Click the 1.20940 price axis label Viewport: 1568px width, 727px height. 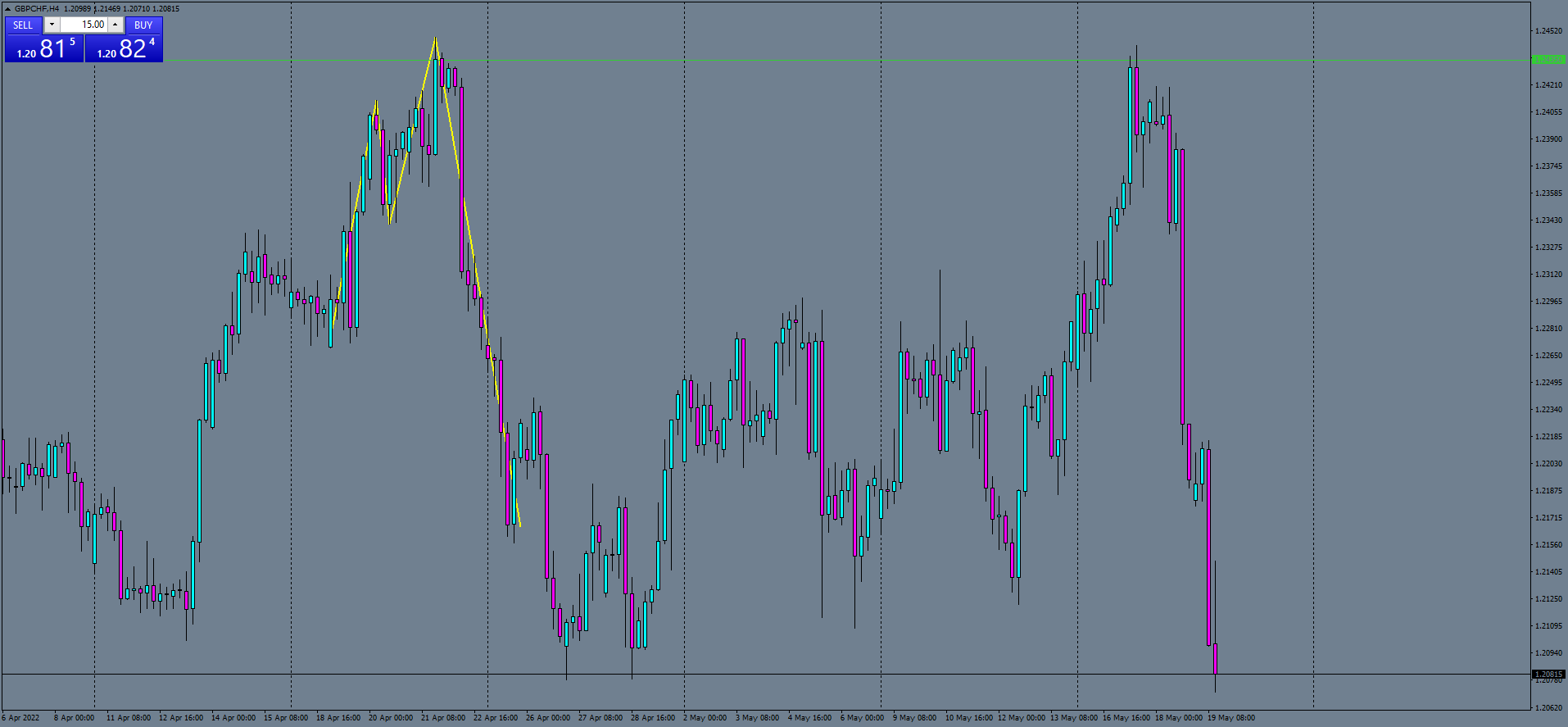pos(1548,653)
